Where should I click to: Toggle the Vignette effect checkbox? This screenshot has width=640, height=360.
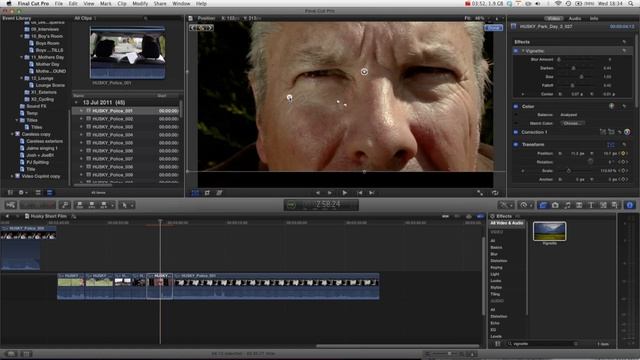click(x=516, y=51)
